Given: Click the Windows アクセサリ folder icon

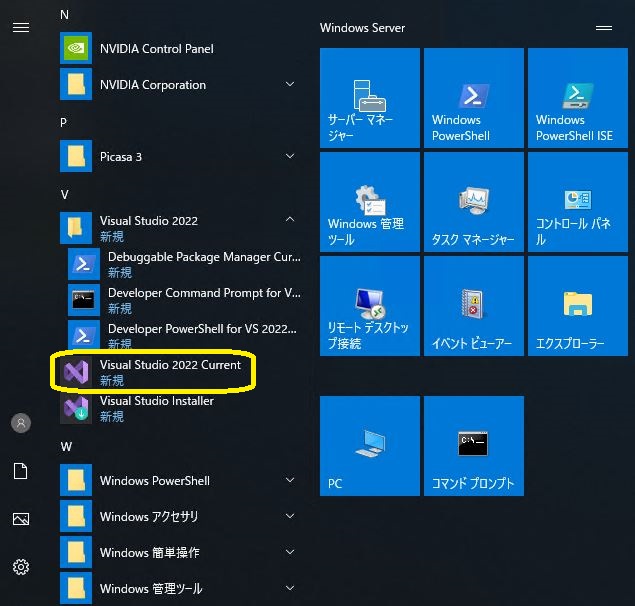Looking at the screenshot, I should click(x=76, y=516).
